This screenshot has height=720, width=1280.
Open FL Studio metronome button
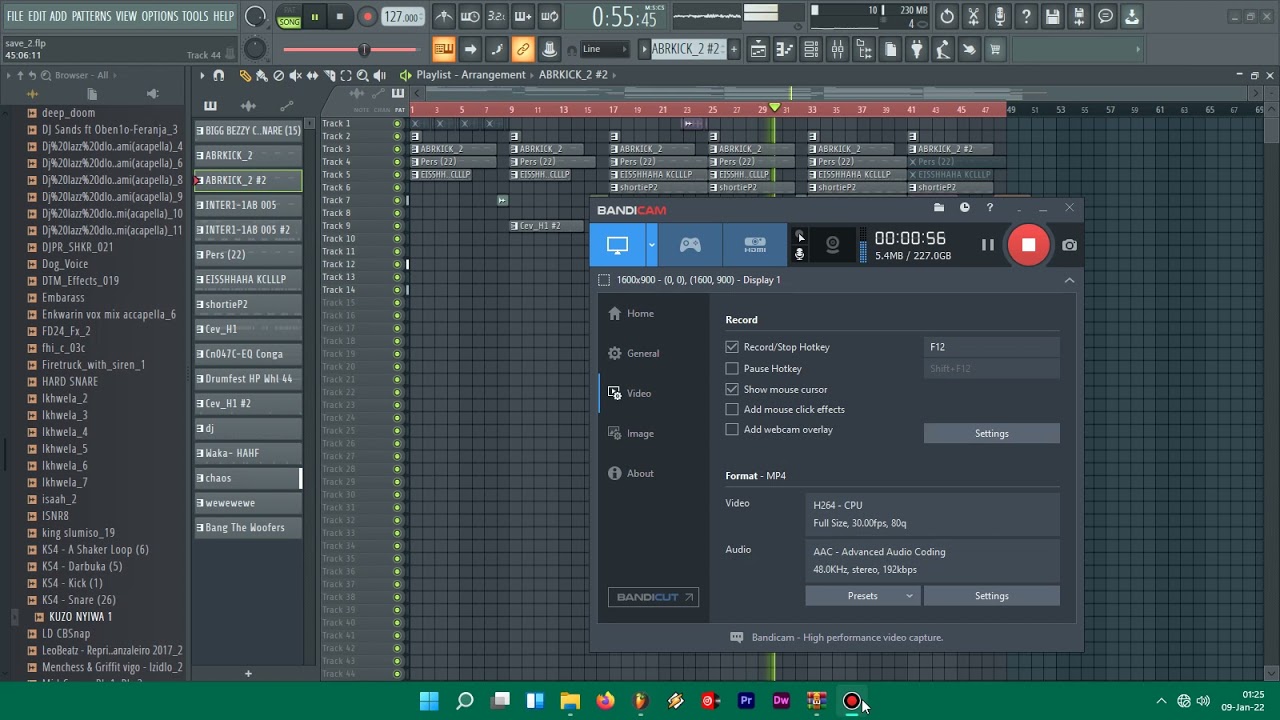coord(444,17)
